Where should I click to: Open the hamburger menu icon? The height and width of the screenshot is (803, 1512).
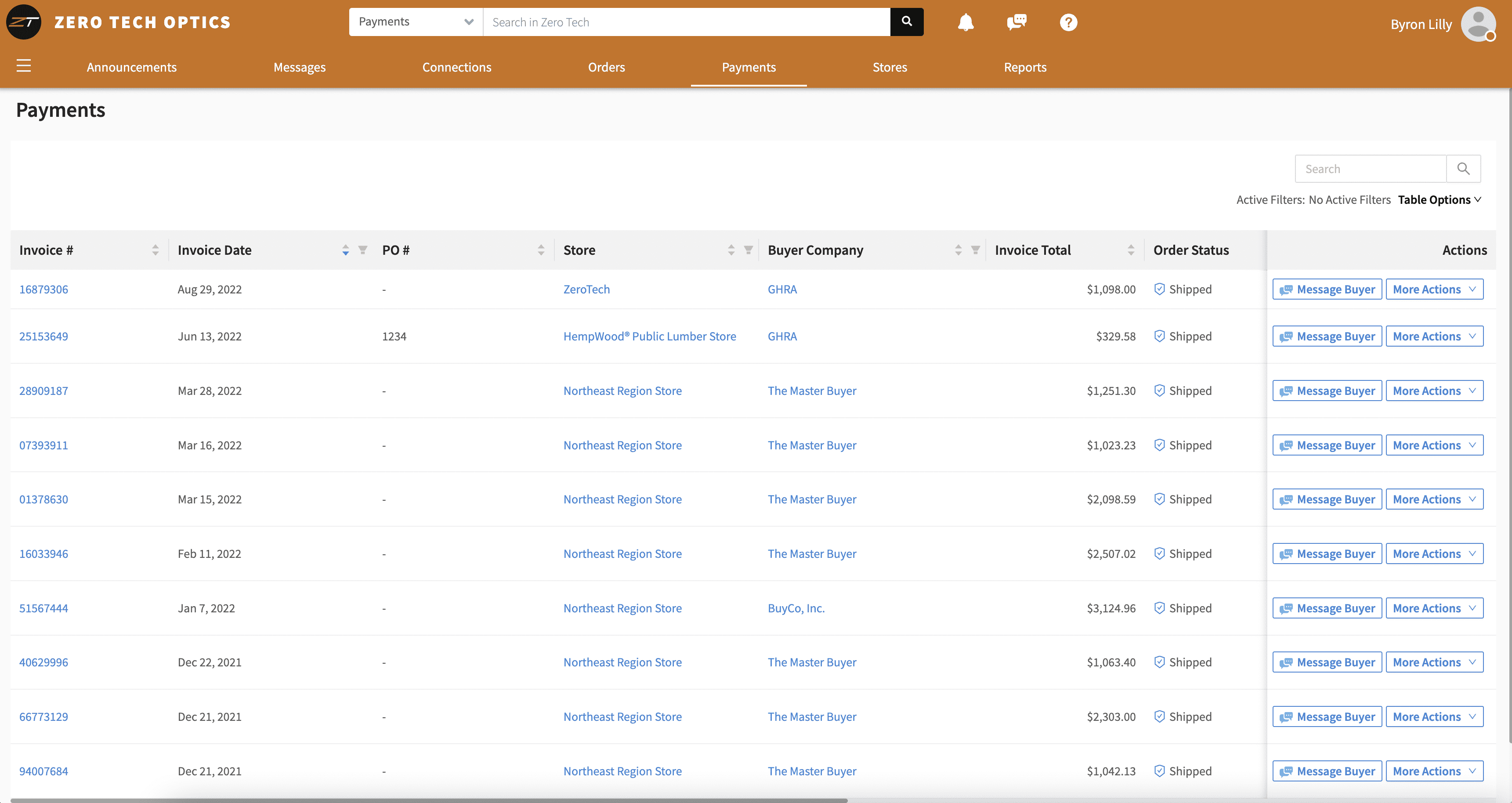23,66
